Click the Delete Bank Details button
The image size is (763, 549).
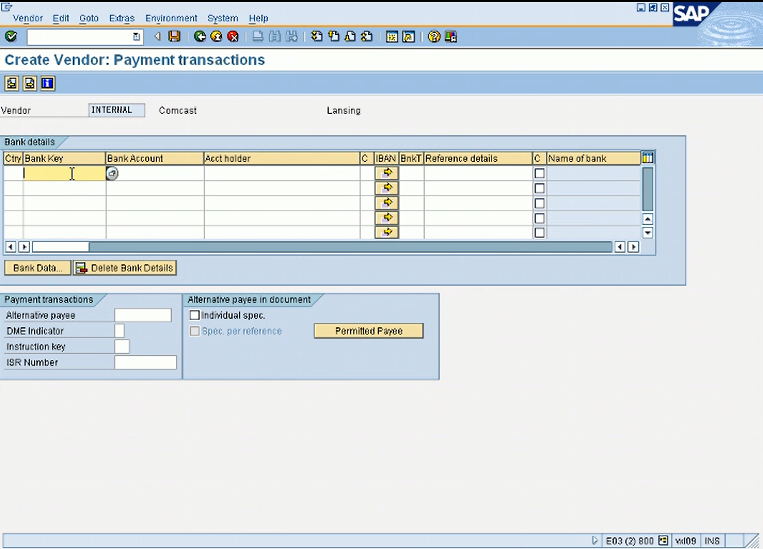coord(125,268)
